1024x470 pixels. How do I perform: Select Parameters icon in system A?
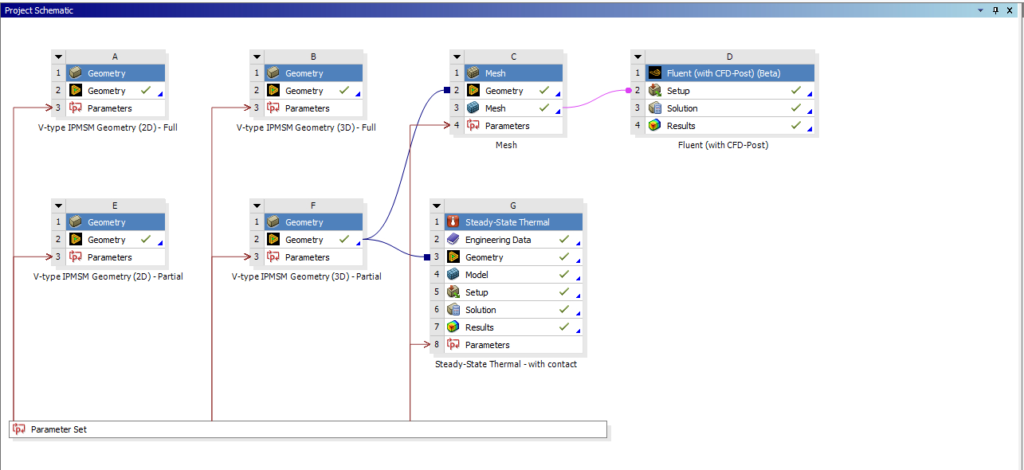coord(76,108)
